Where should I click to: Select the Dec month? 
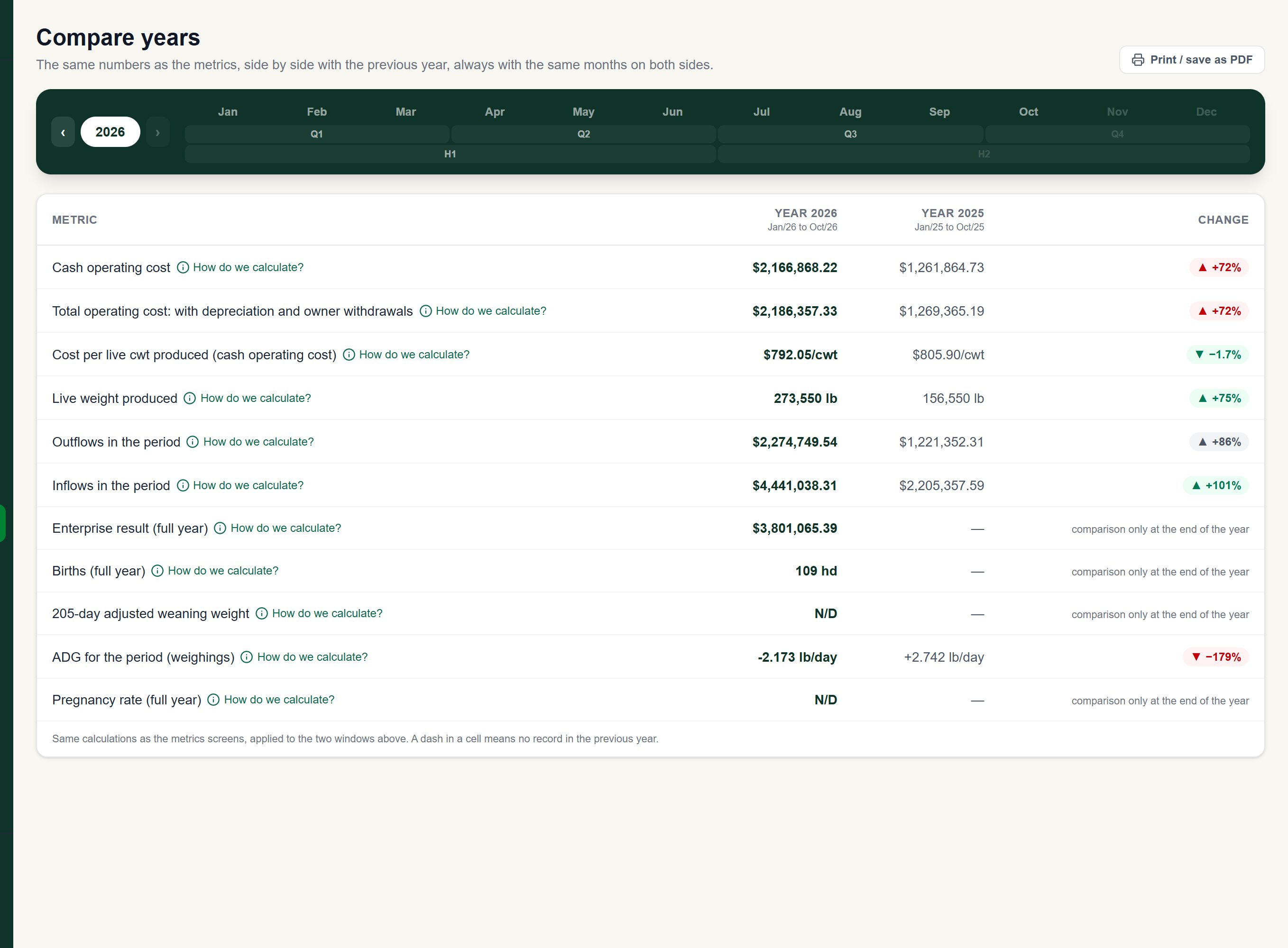(1206, 112)
